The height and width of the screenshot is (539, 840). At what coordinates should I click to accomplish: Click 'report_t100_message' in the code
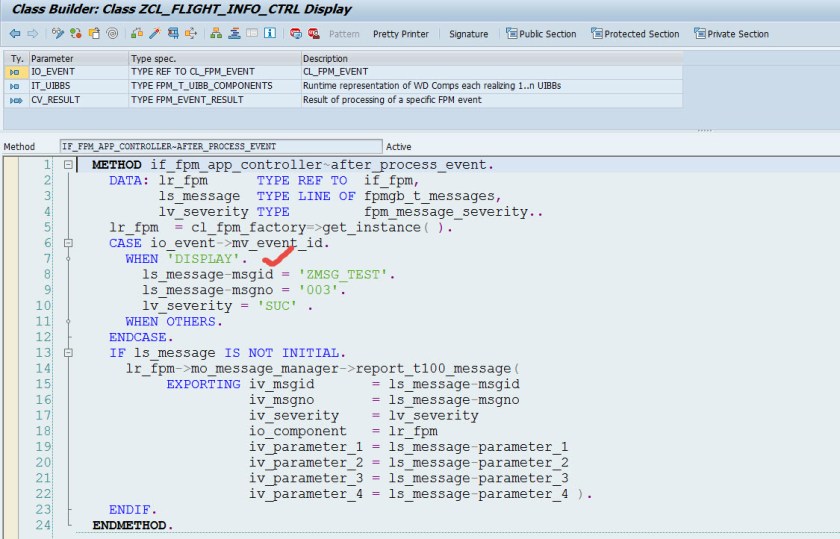pos(433,369)
